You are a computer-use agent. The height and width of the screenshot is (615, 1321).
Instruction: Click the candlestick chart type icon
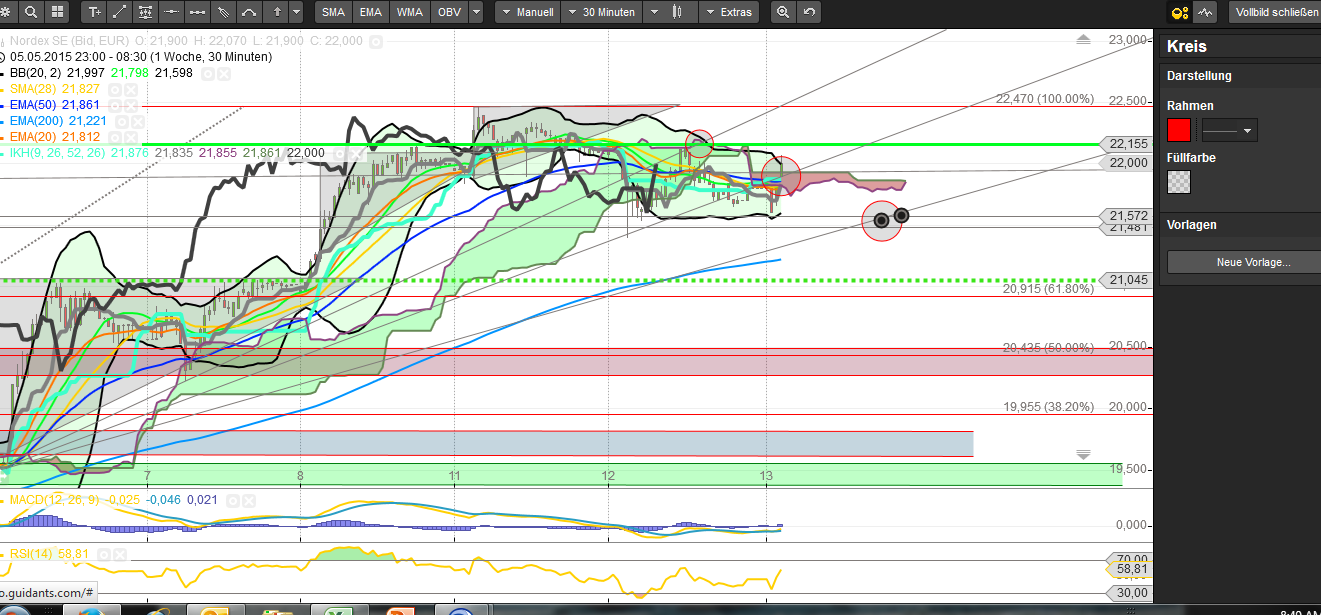click(679, 12)
